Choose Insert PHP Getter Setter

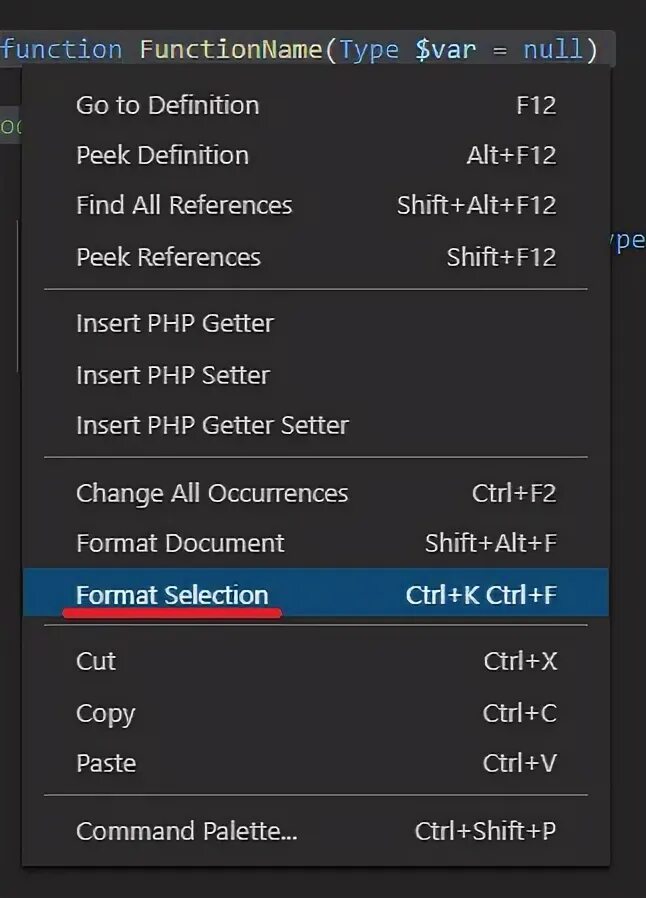(212, 425)
